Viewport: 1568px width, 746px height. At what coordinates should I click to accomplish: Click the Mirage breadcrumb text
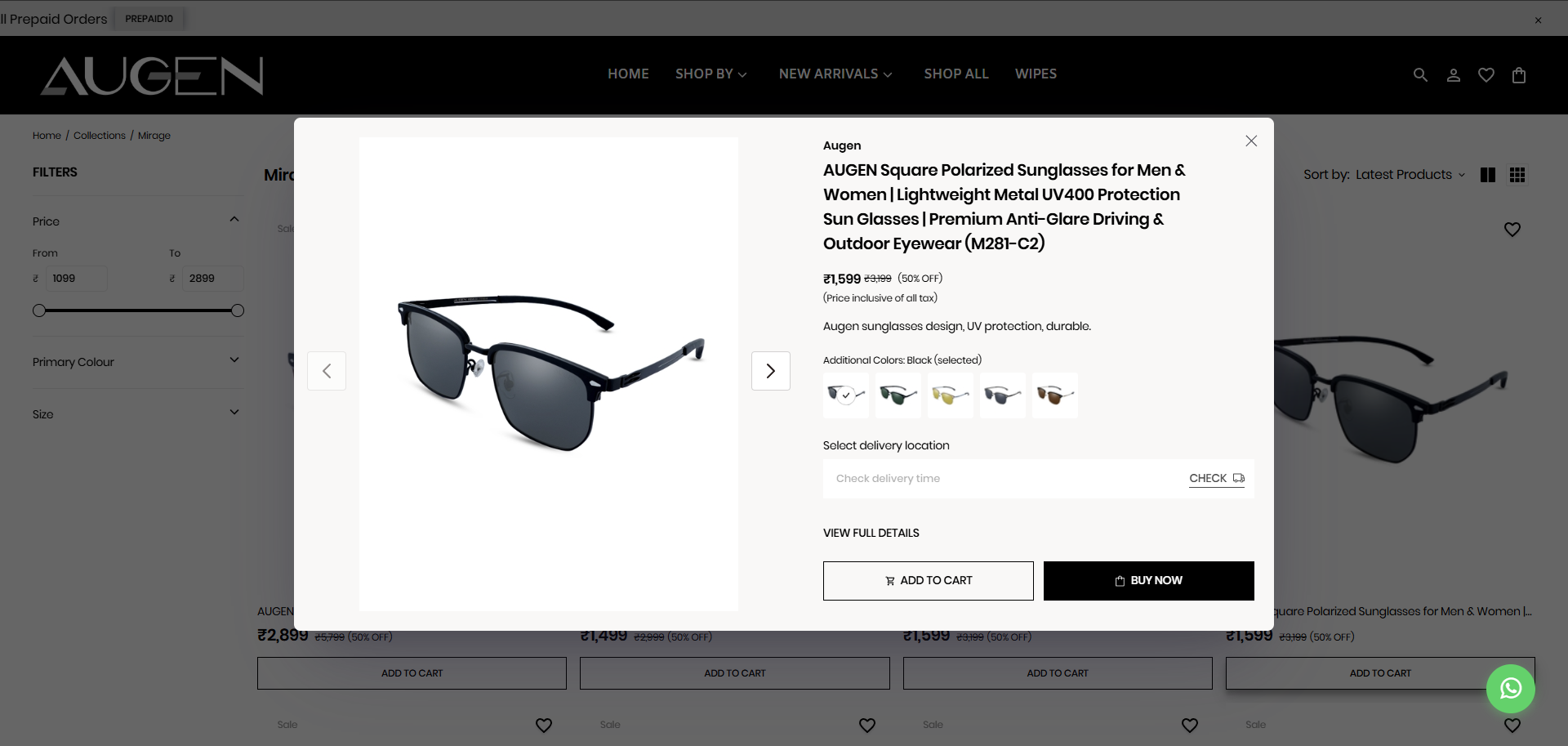tap(154, 136)
